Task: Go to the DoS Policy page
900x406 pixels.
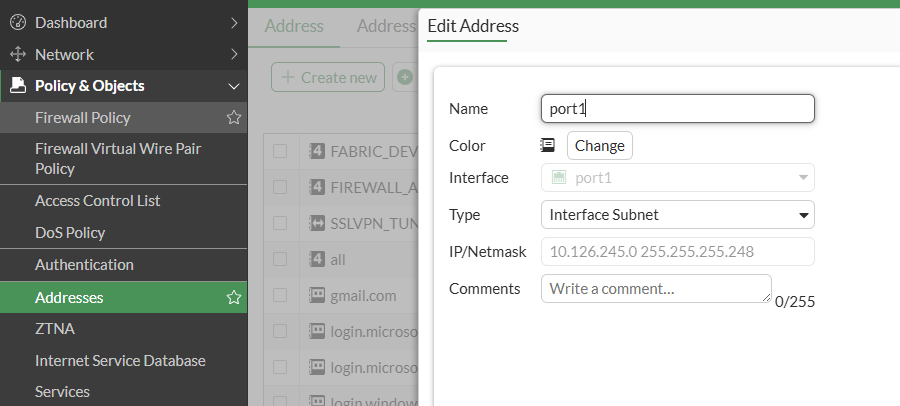Action: click(x=70, y=233)
